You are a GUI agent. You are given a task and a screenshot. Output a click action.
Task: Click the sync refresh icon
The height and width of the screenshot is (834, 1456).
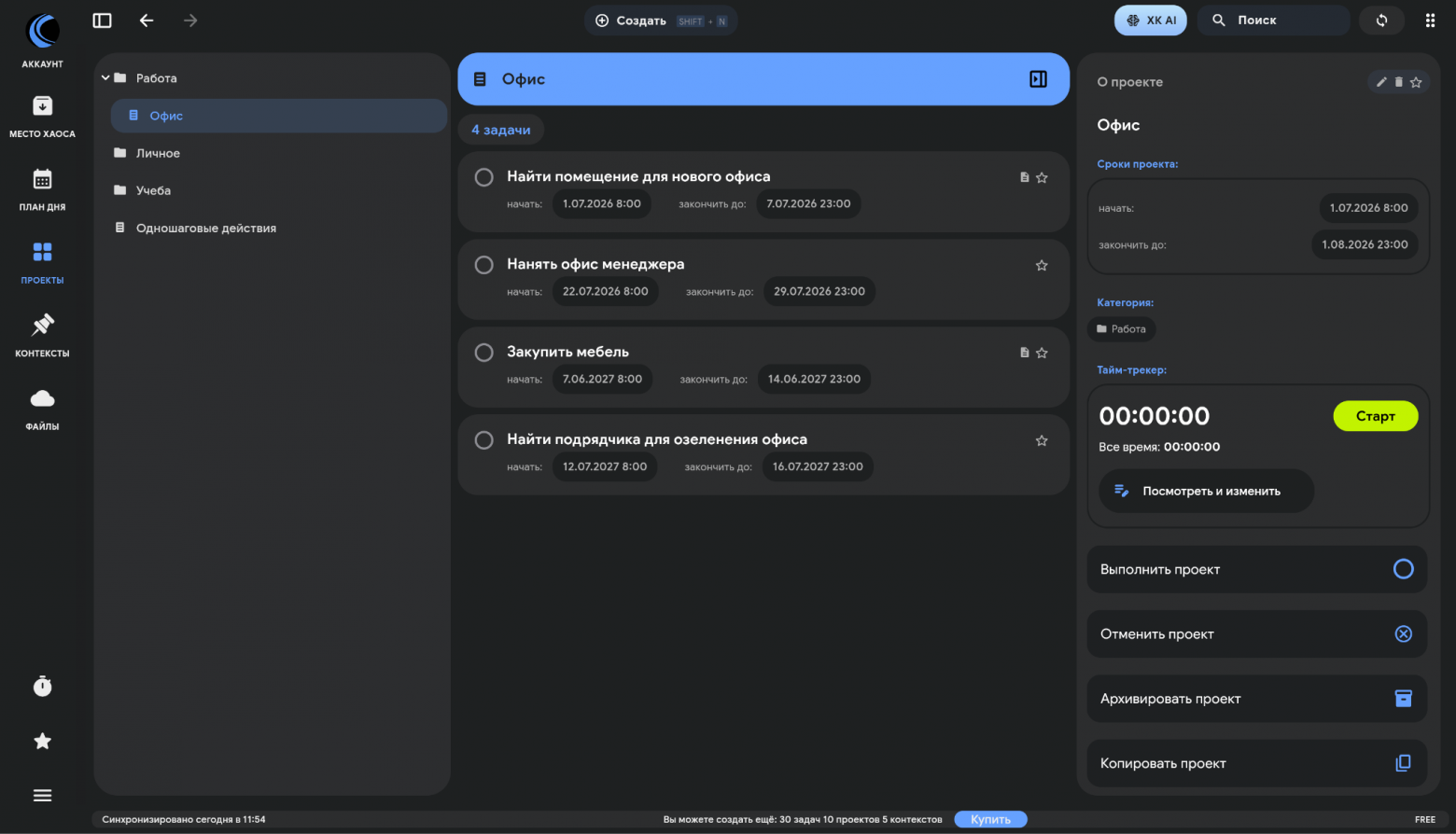point(1381,21)
